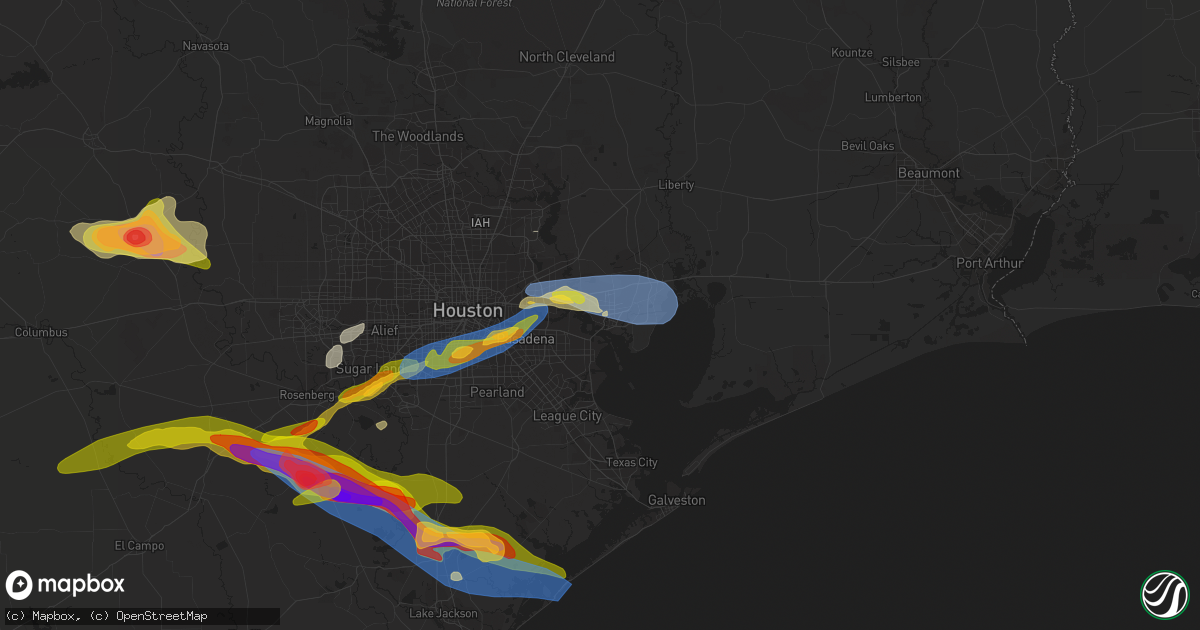Click the Lumberton label

[894, 97]
